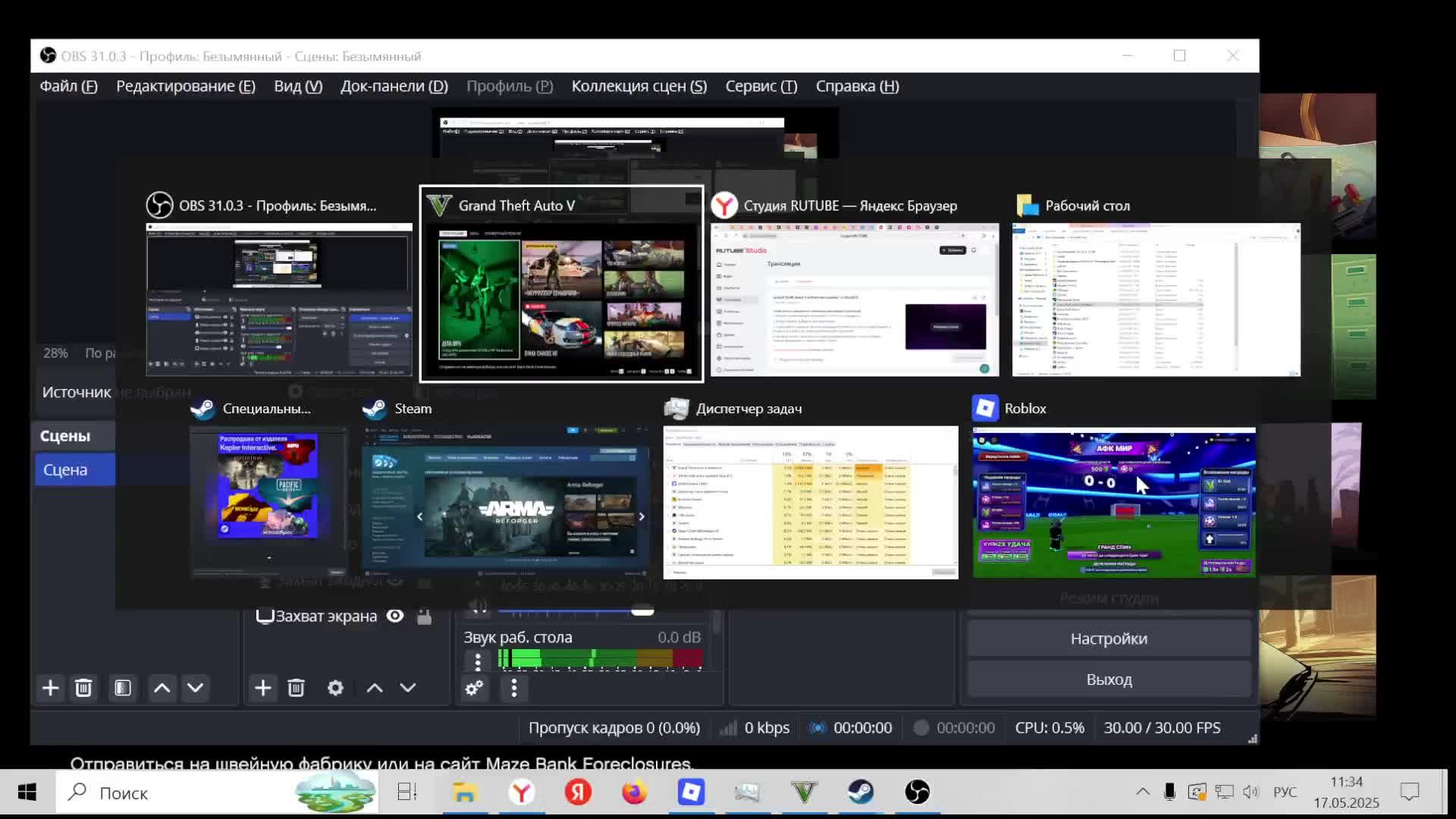Viewport: 1456px width, 819px height.
Task: Open the notification center icon
Action: (x=1410, y=792)
